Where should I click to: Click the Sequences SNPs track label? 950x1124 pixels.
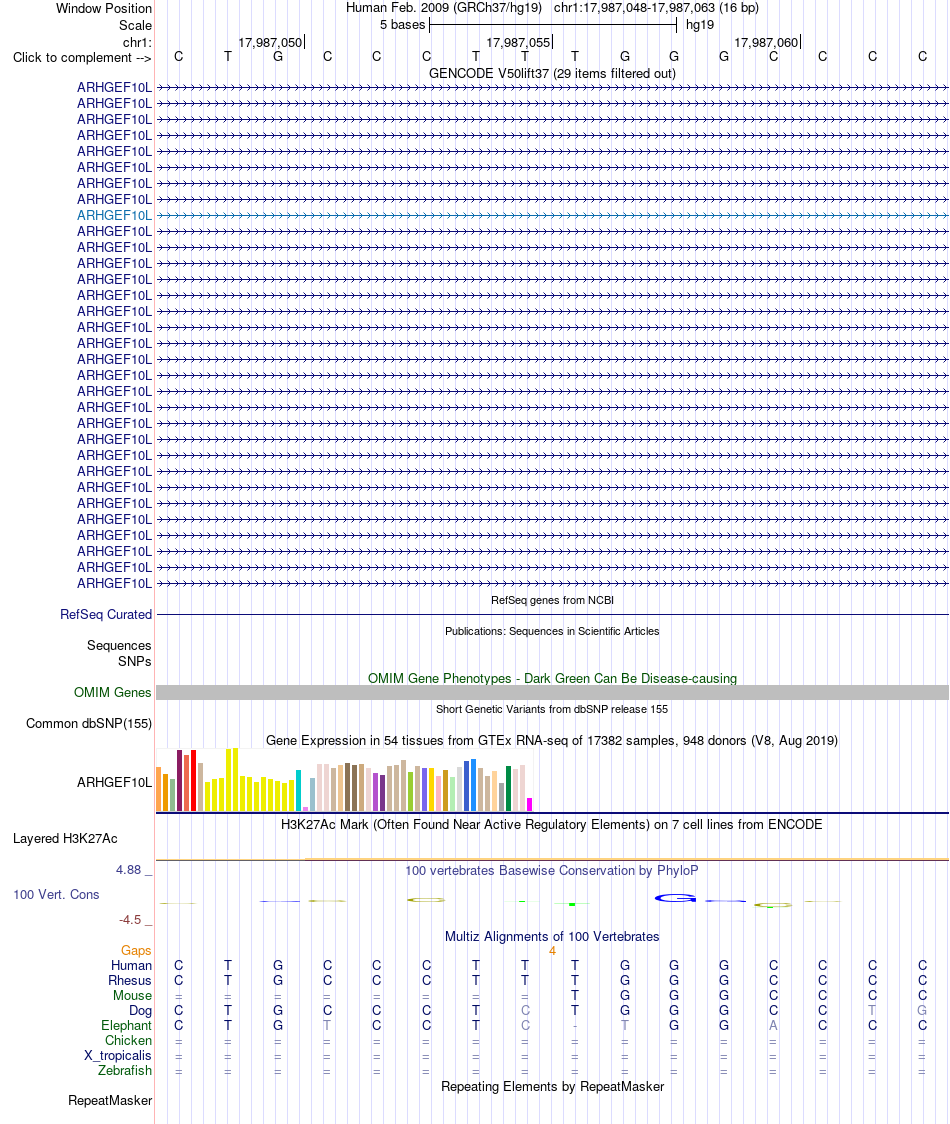click(119, 653)
